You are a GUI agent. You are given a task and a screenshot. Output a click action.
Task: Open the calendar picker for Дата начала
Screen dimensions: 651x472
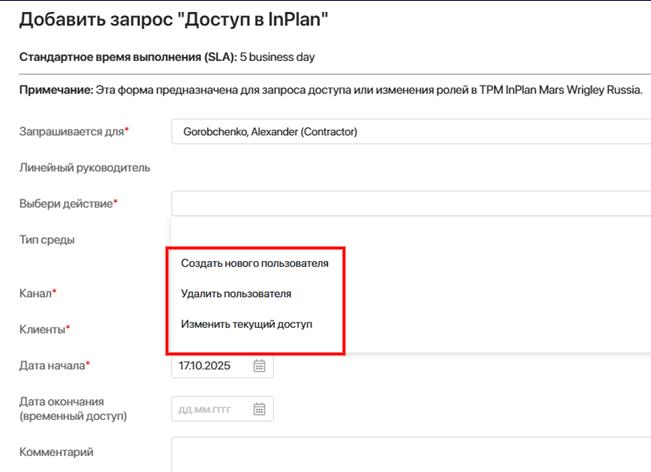259,366
